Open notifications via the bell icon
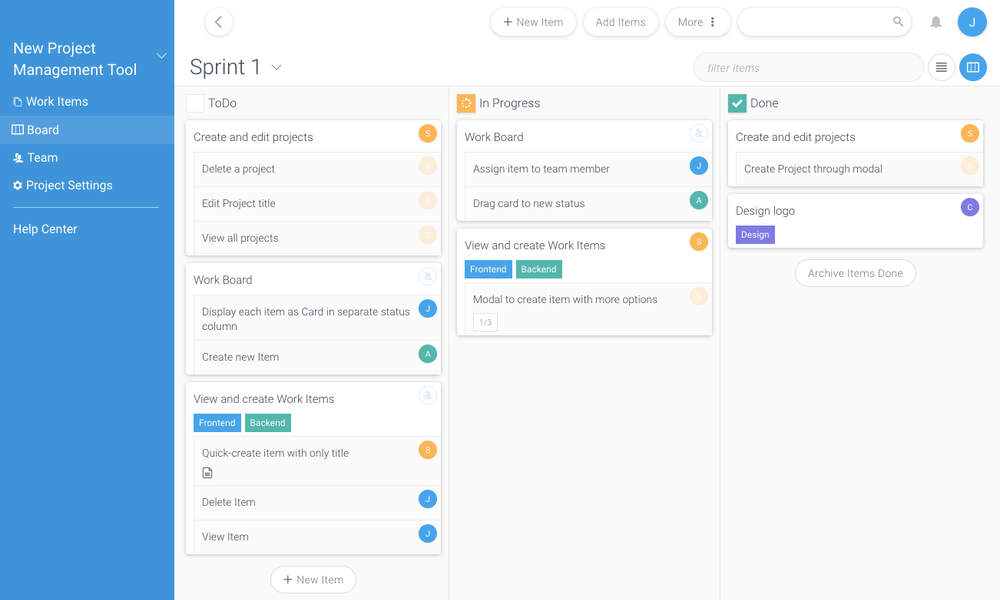 tap(938, 21)
